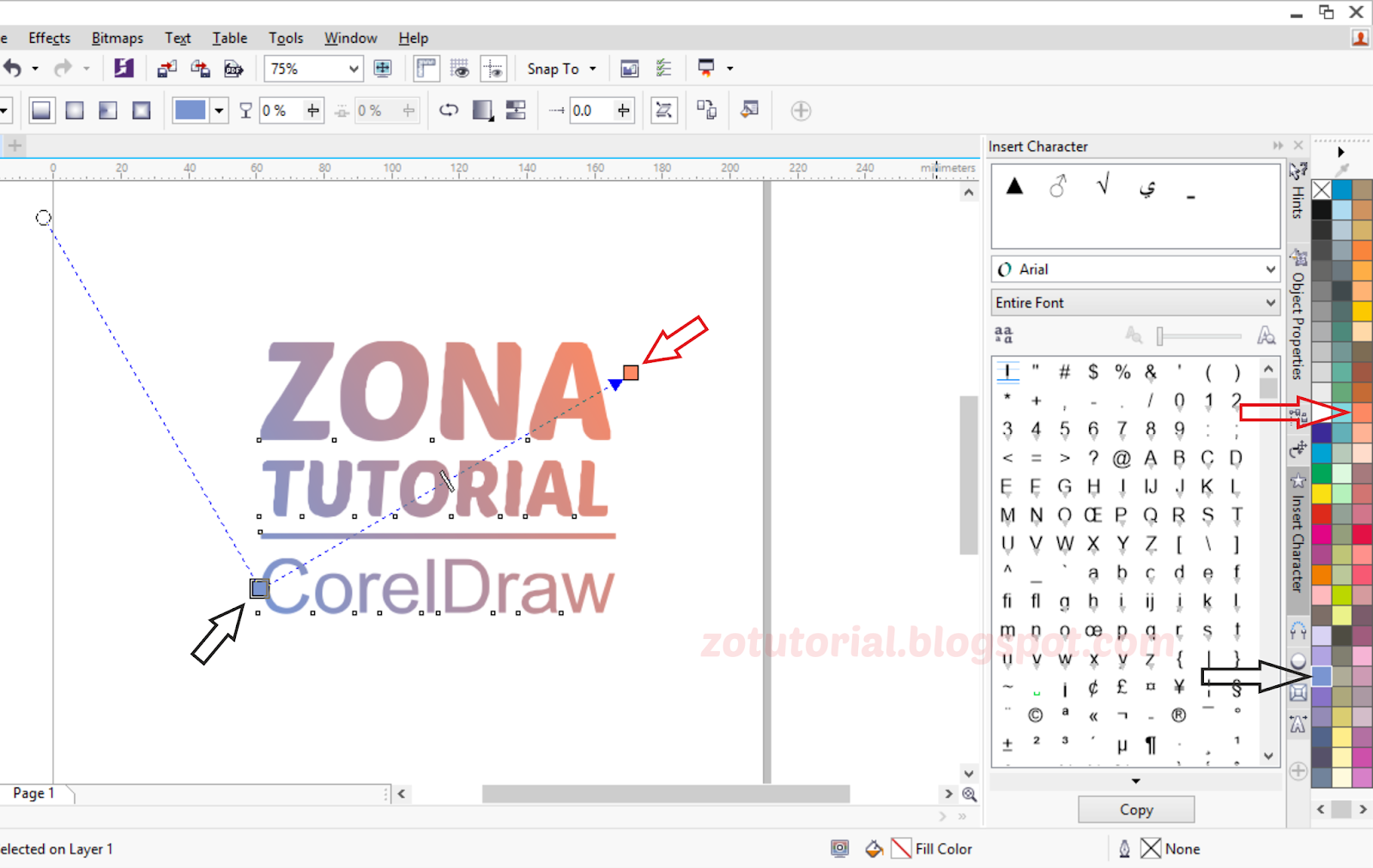Switch to Object Properties docker tab
The width and height of the screenshot is (1373, 868).
pyautogui.click(x=1298, y=315)
